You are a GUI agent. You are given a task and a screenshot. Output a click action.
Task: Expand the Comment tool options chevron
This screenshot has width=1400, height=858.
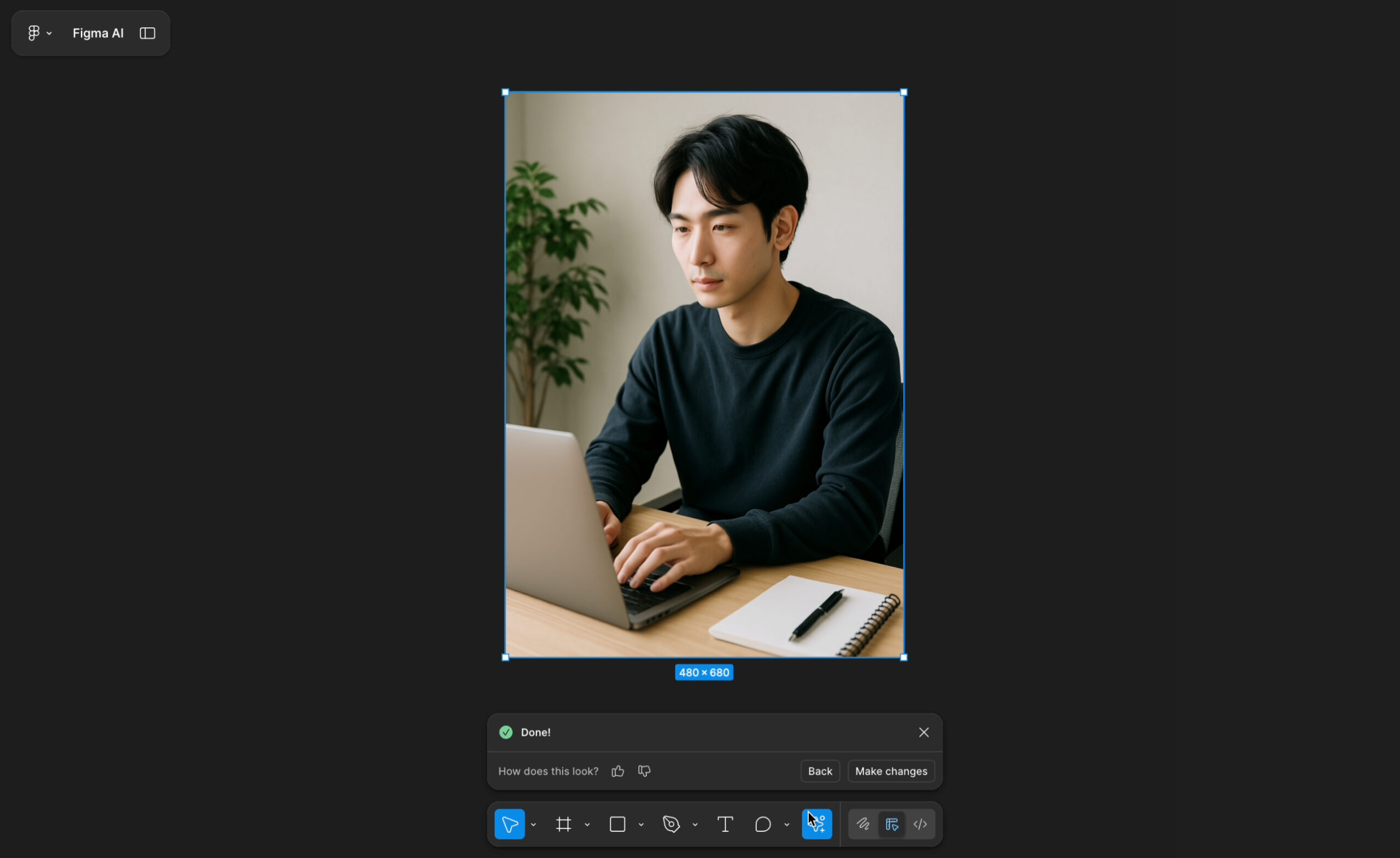787,825
